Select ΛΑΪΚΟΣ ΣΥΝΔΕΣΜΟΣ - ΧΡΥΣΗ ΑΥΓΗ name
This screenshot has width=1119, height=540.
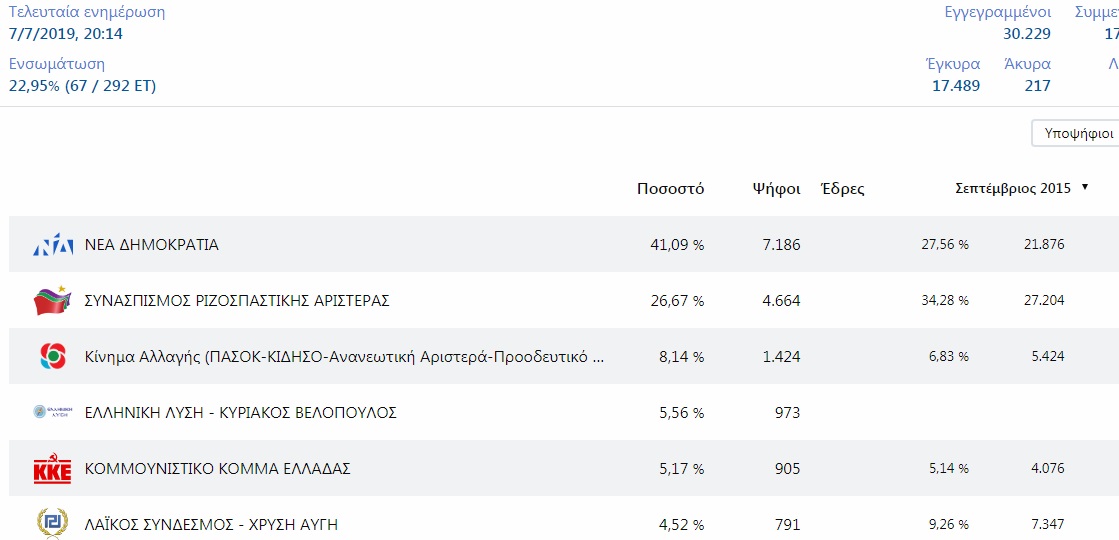(x=211, y=525)
